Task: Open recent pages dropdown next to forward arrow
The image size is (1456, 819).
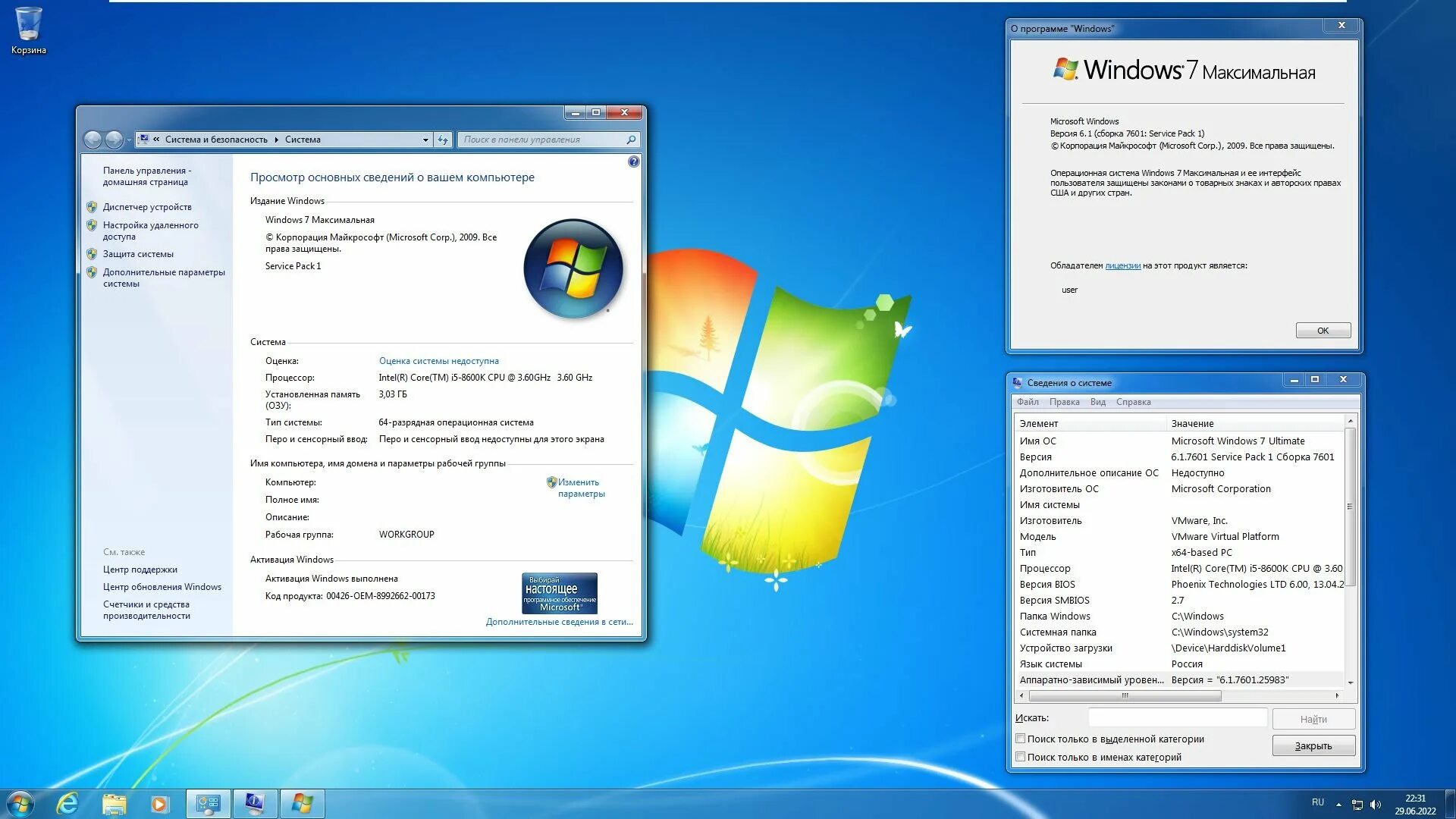Action: pos(129,140)
